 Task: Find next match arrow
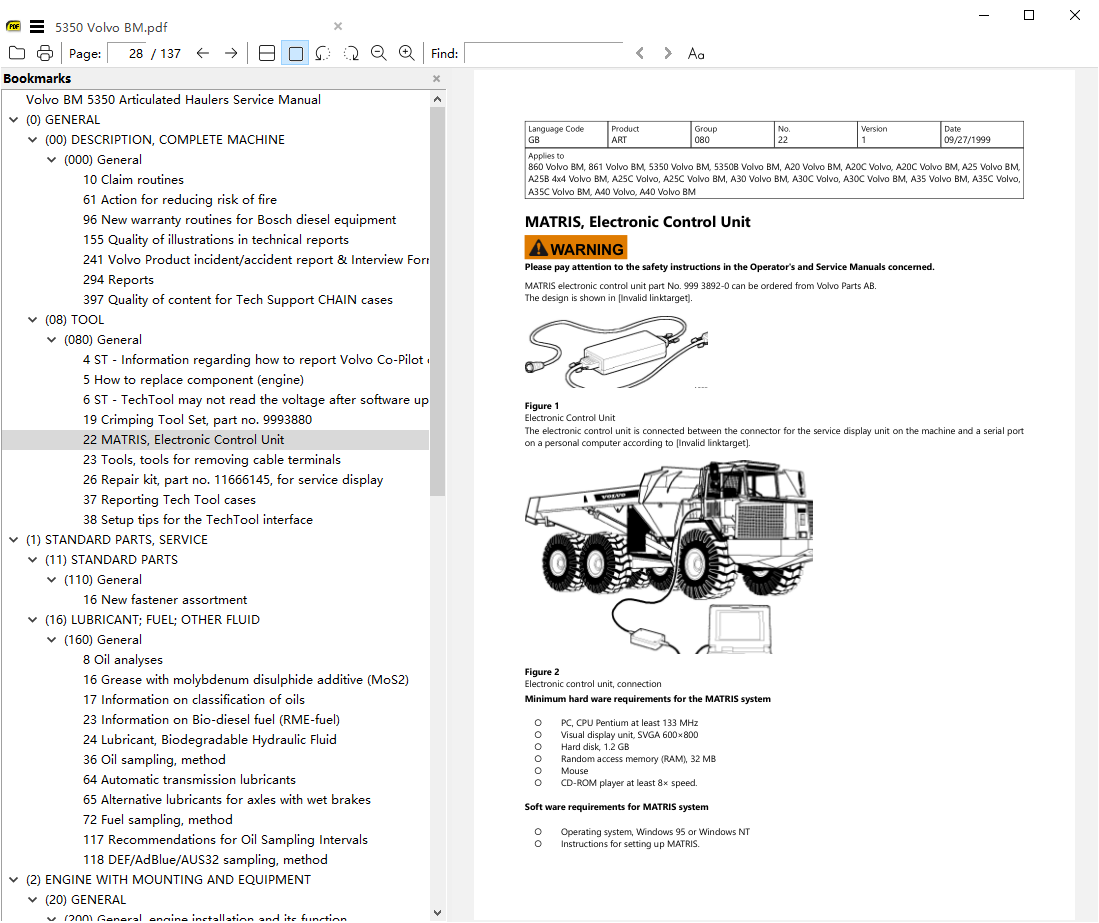667,53
